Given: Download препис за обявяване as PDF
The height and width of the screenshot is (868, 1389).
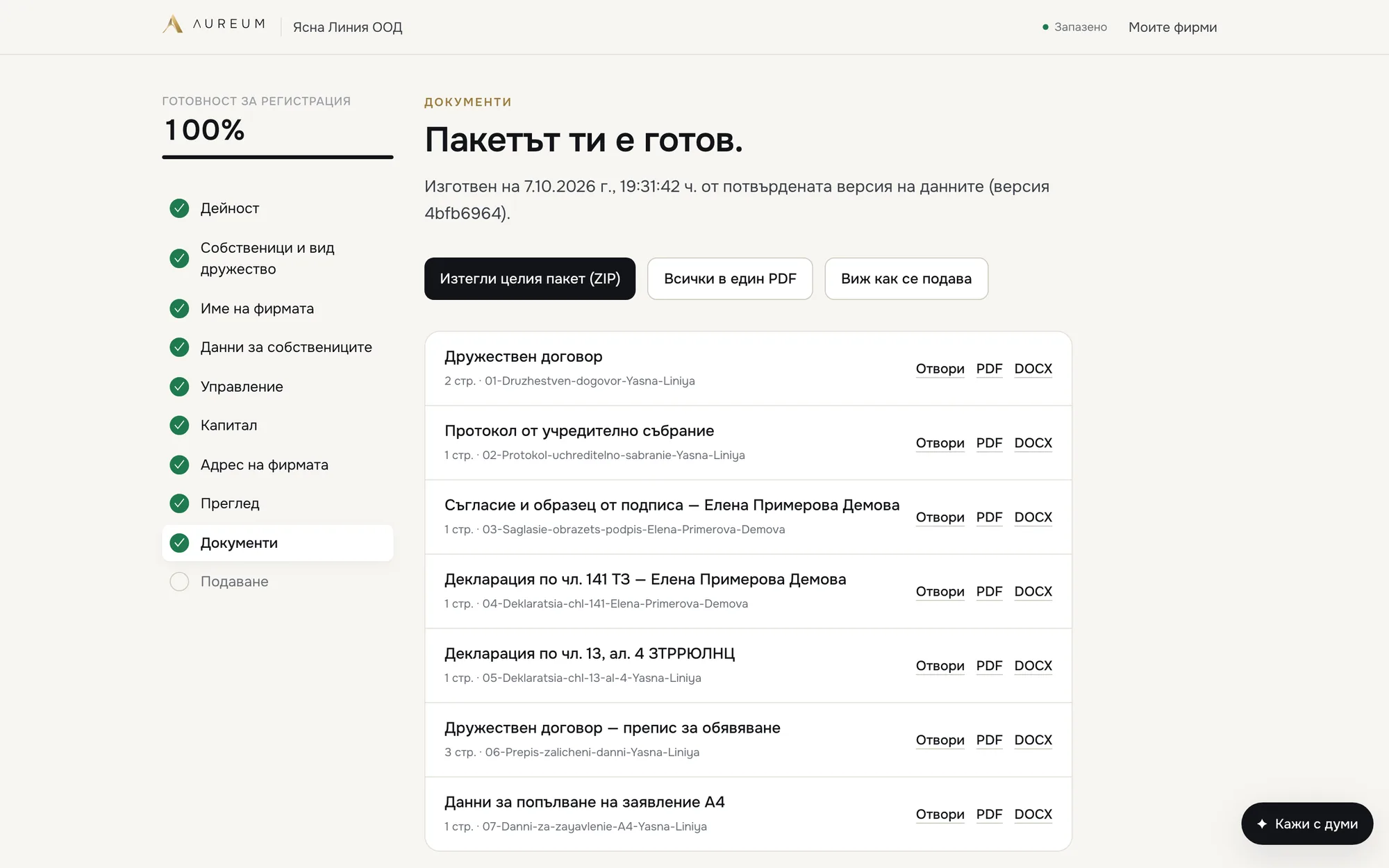Looking at the screenshot, I should [989, 740].
